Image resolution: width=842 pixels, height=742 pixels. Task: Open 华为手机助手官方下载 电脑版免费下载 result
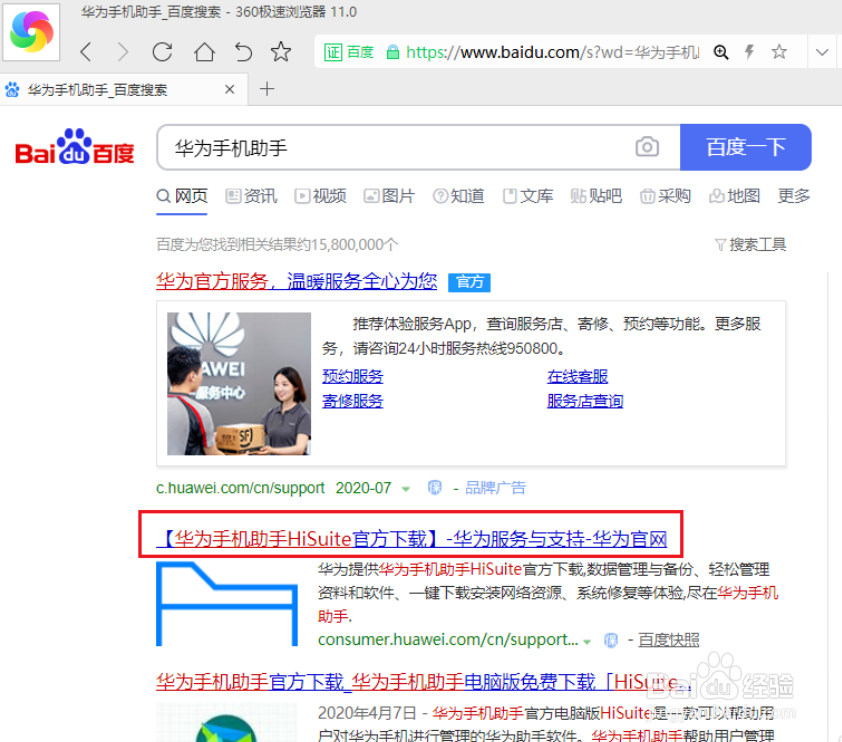coord(424,682)
